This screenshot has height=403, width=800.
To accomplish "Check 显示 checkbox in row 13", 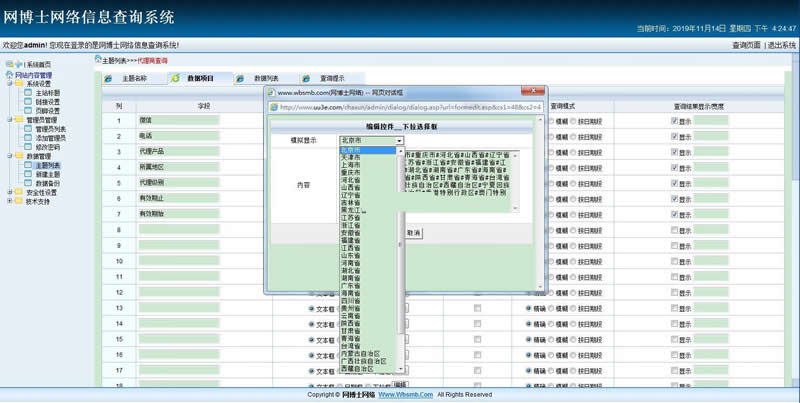I will tap(674, 308).
